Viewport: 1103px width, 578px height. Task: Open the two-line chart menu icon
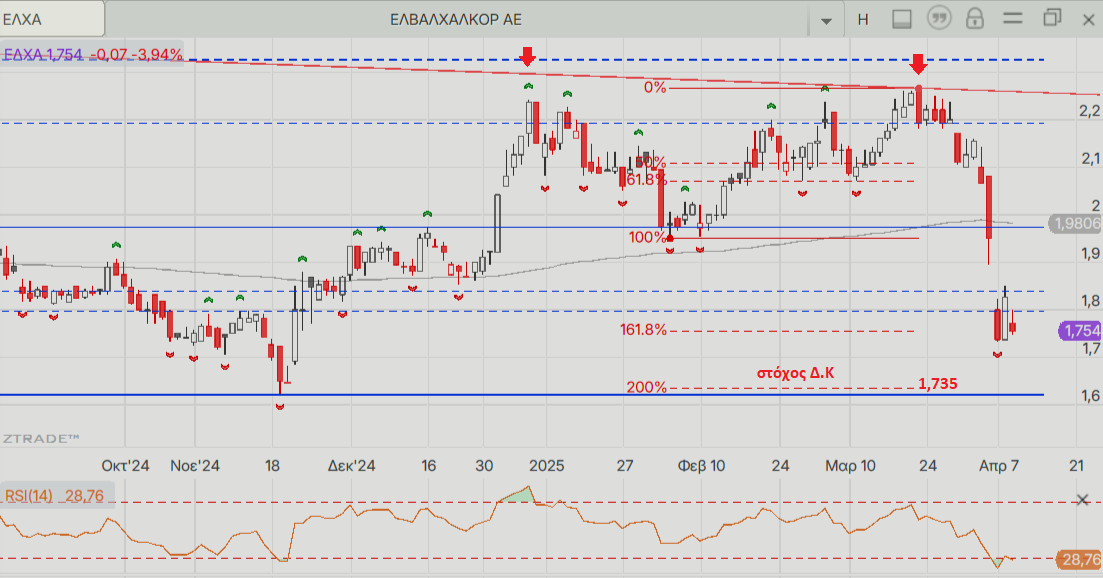(1013, 18)
